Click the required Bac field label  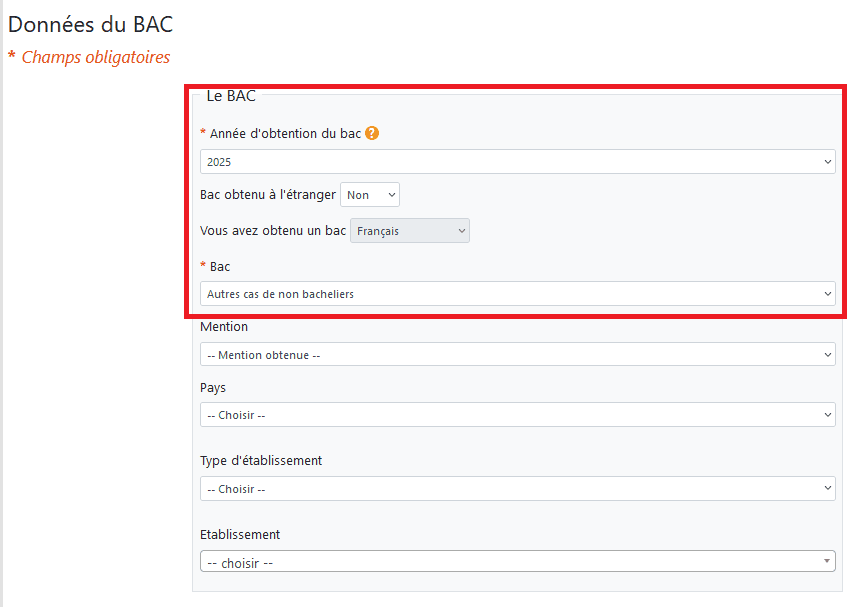pos(219,267)
